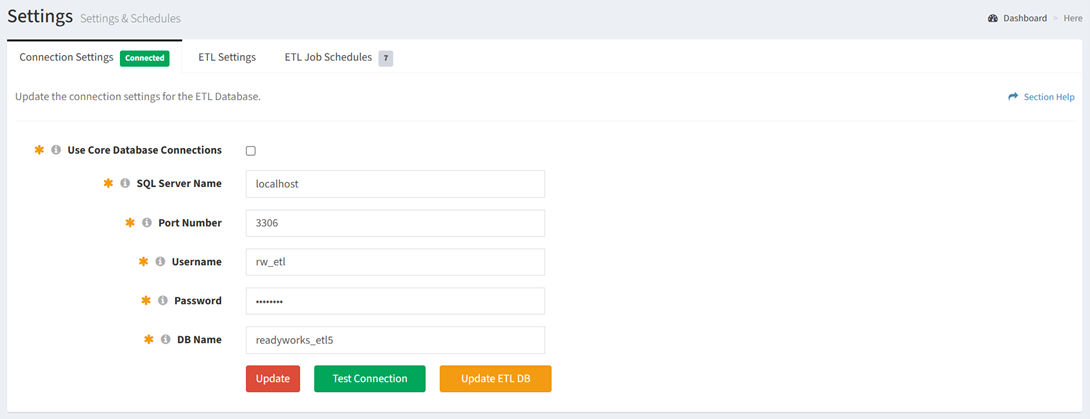
Task: Focus the Port Number input field
Action: 395,223
